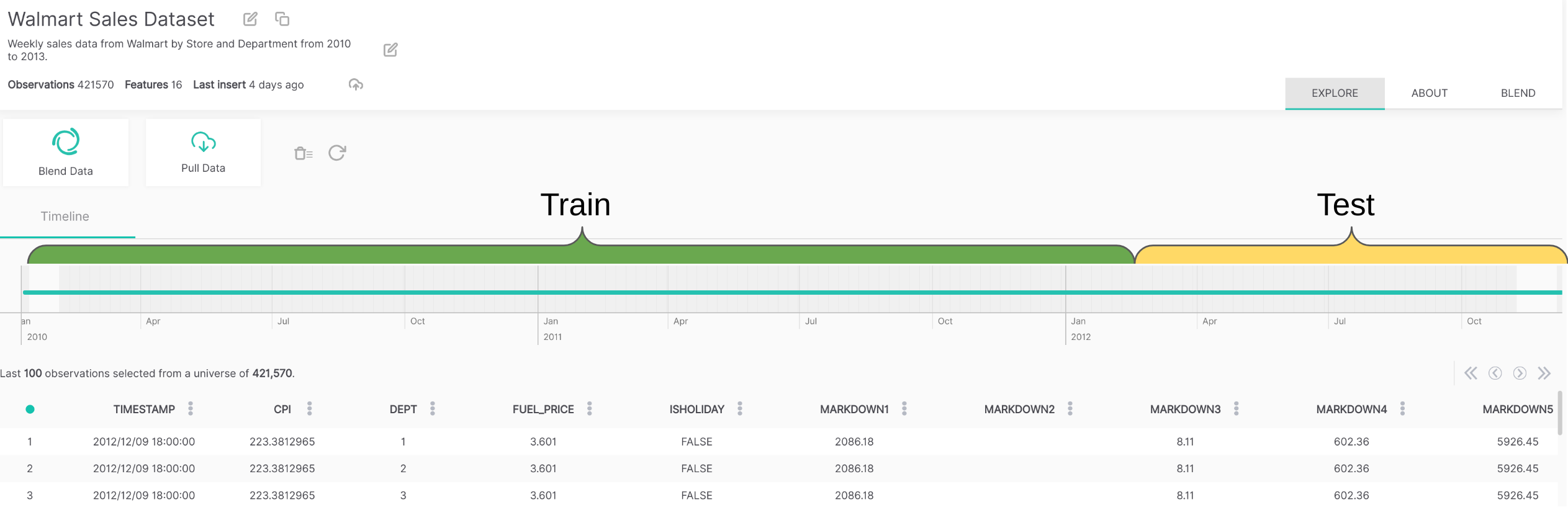Click row 3 ISHOLIDAY value FALSE
The image size is (1568, 510).
coord(697,496)
